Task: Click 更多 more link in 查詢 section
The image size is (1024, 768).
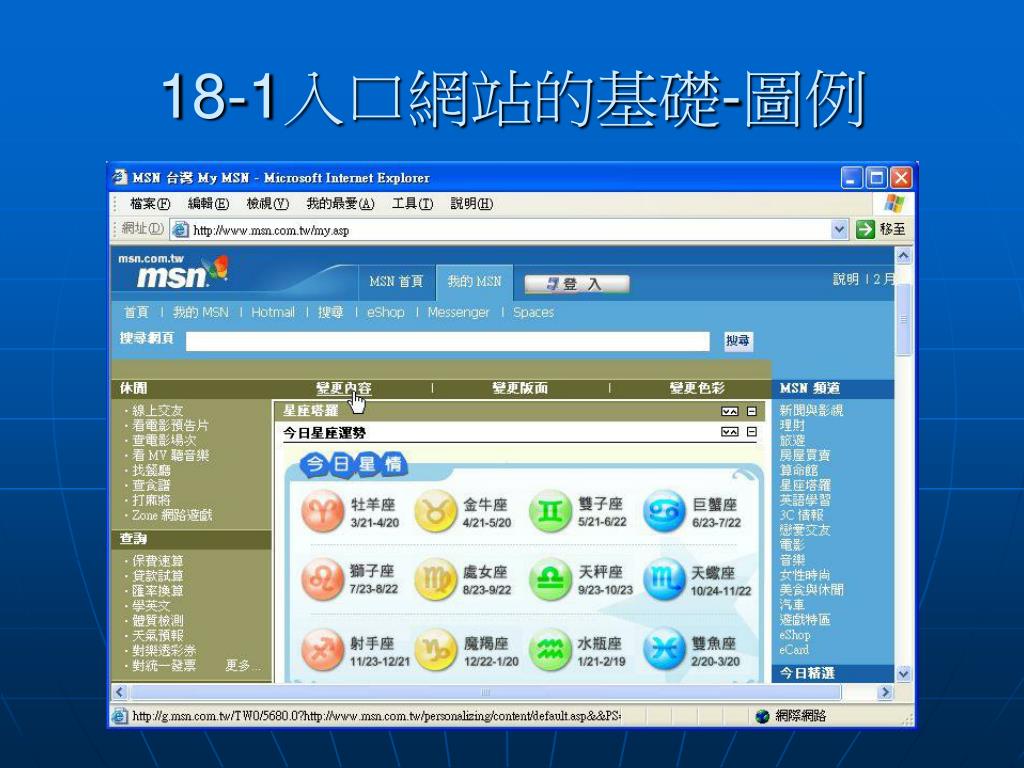Action: (x=240, y=665)
